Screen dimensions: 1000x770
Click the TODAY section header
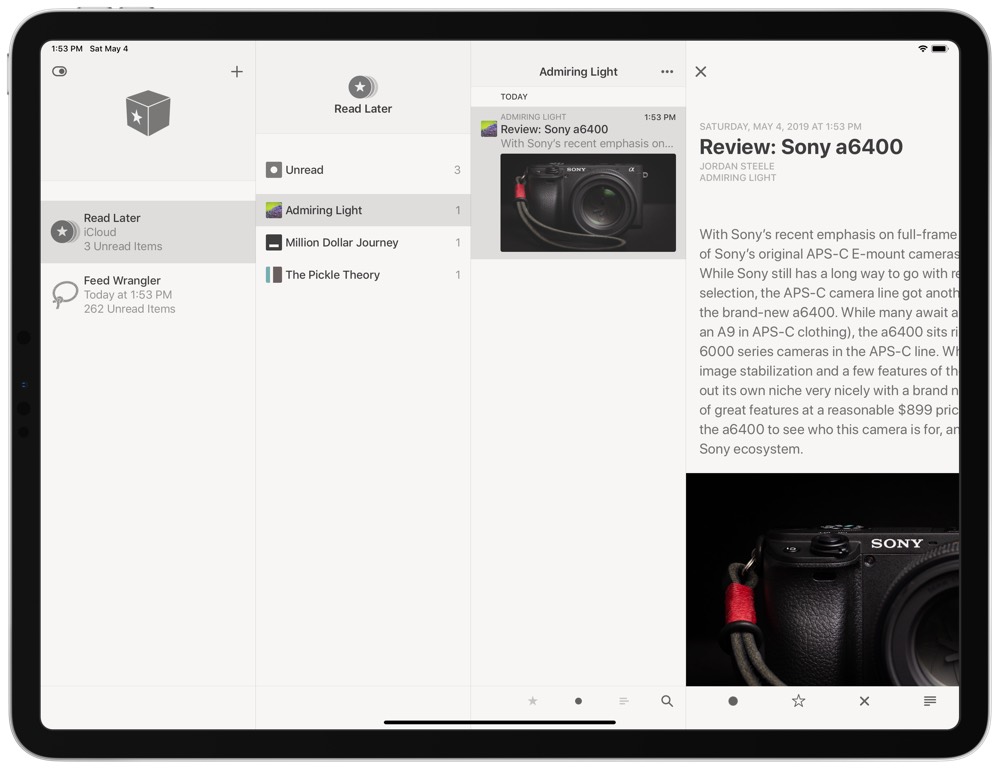tap(514, 97)
